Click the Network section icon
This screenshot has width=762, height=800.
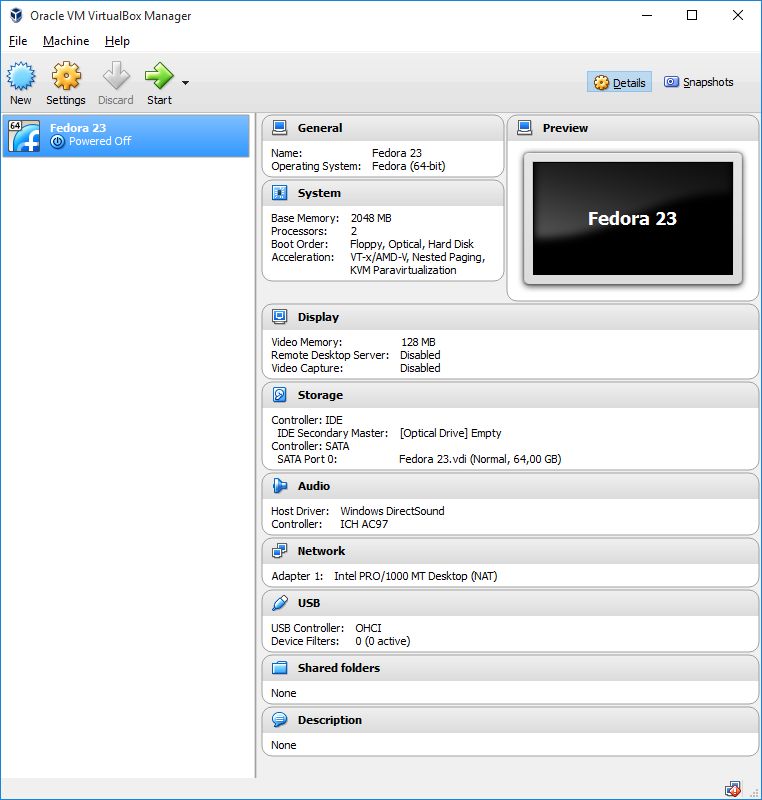[280, 551]
